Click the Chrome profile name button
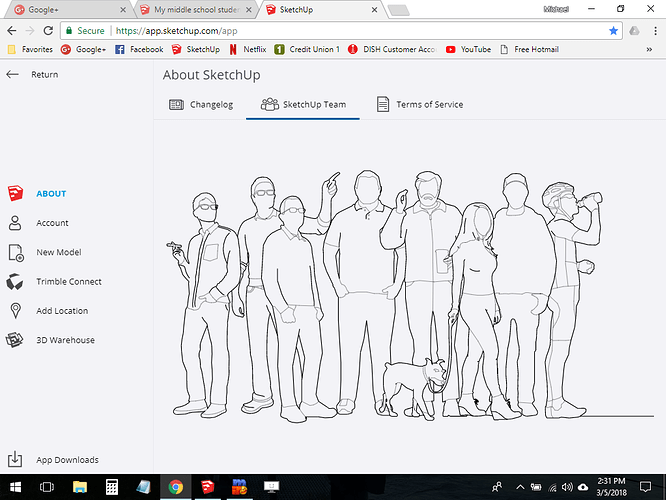 pyautogui.click(x=556, y=9)
